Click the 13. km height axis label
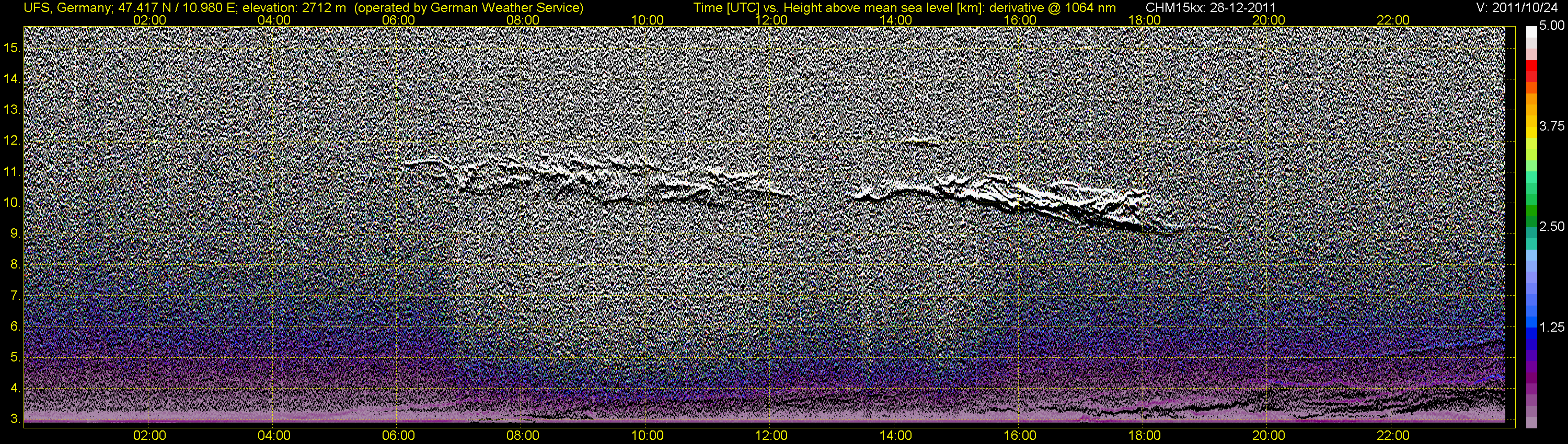Viewport: 1568px width, 444px height. (x=12, y=110)
